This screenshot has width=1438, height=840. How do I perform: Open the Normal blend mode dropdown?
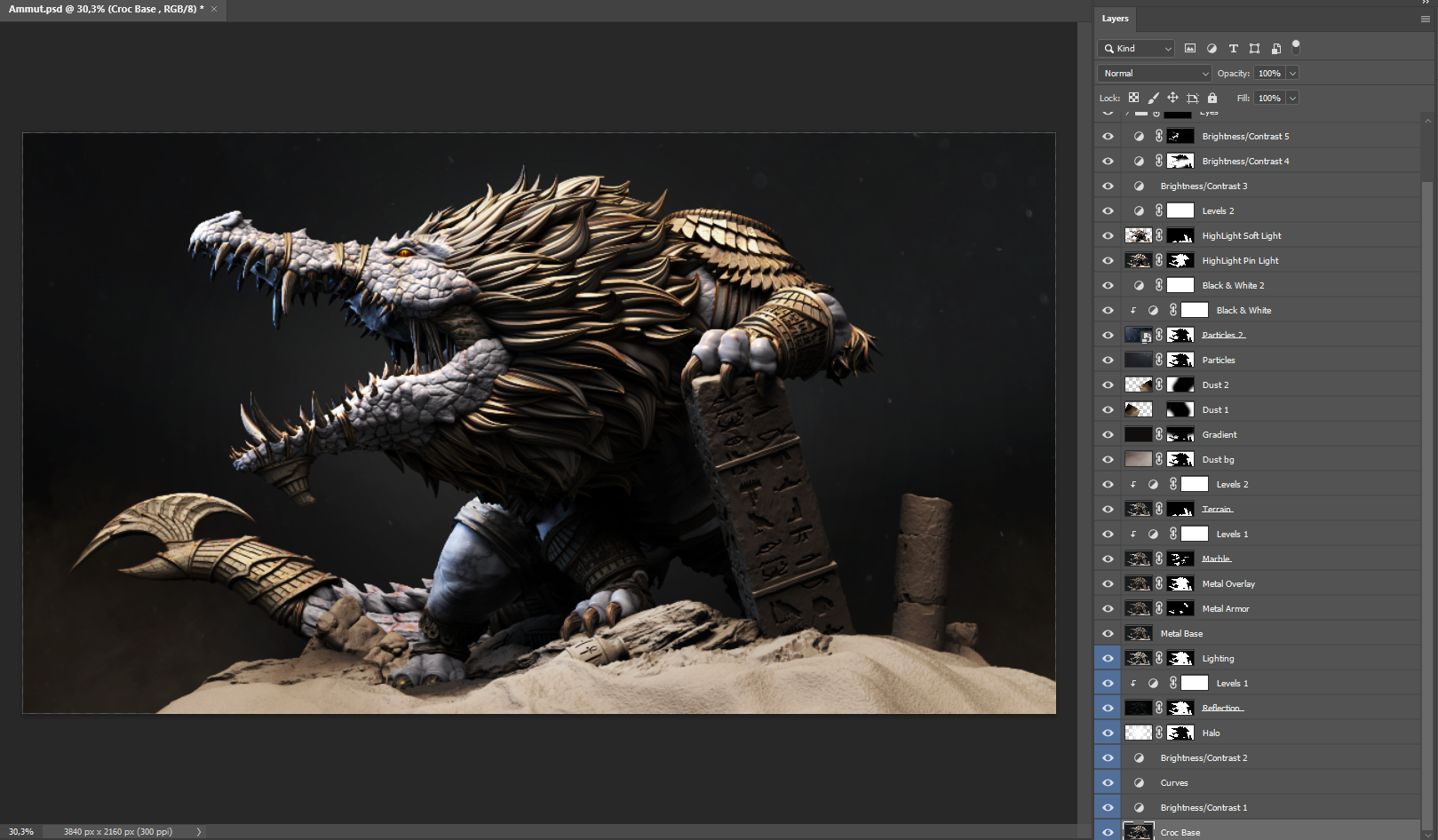pyautogui.click(x=1154, y=74)
